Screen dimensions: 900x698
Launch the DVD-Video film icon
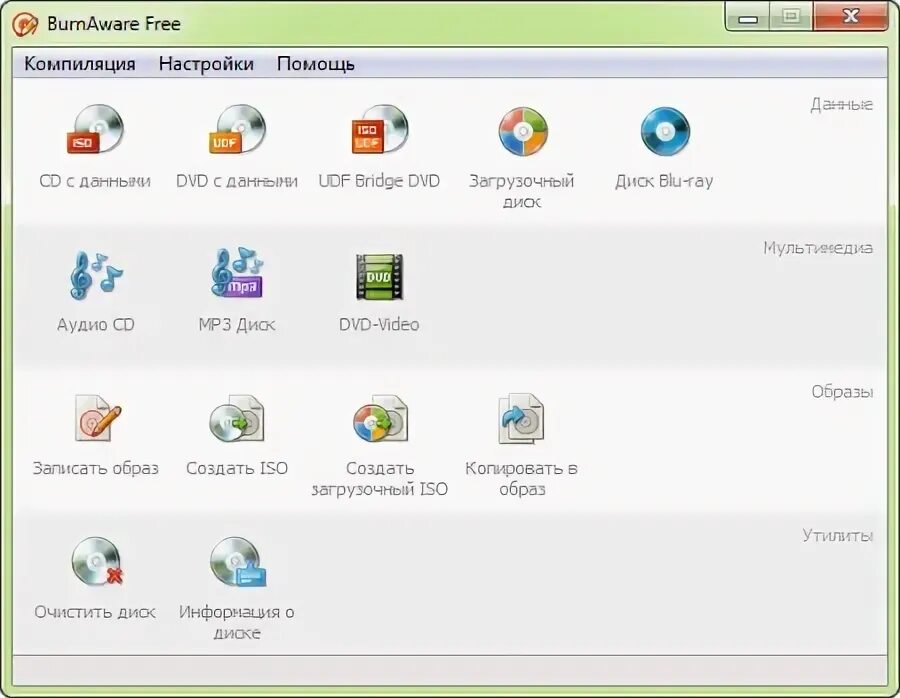379,277
